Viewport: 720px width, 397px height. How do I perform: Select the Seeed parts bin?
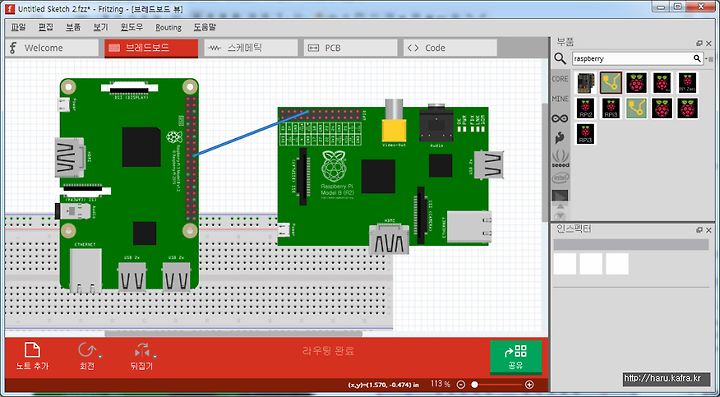click(x=560, y=158)
